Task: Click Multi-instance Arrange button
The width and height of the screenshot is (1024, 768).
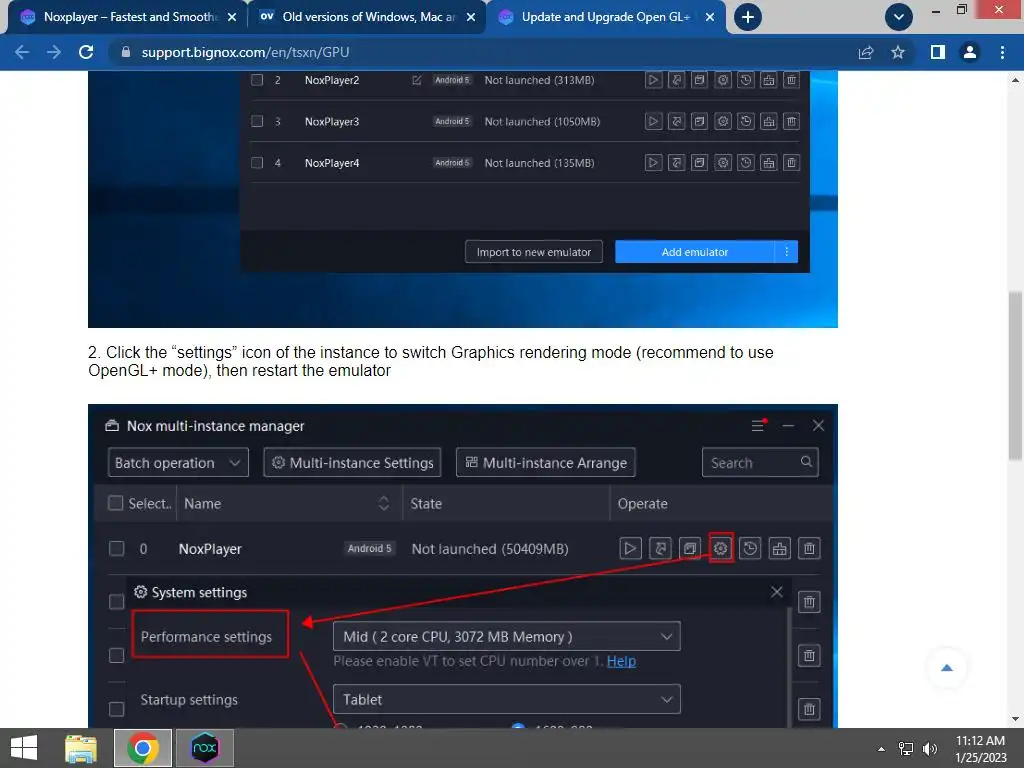Action: [x=545, y=463]
